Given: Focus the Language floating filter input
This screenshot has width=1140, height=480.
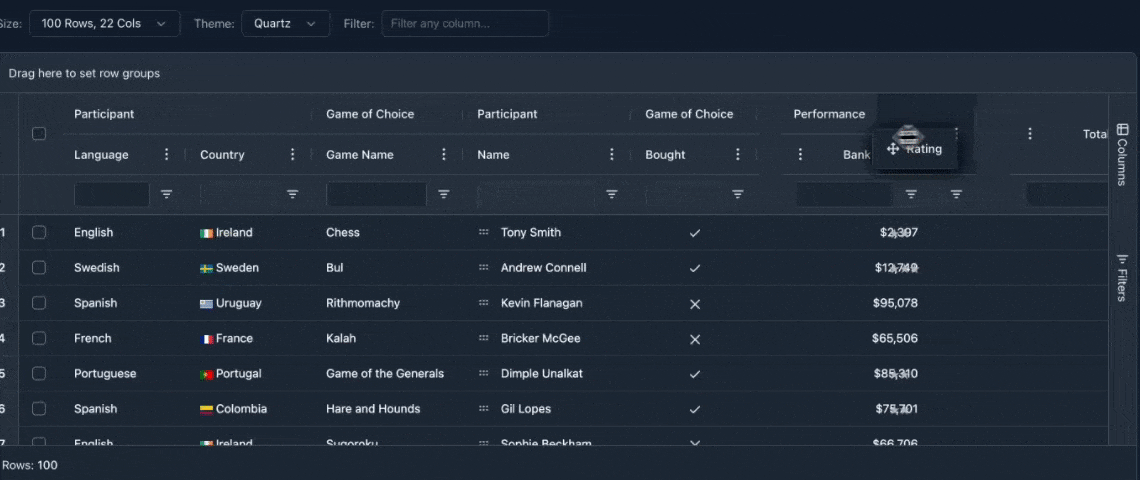Looking at the screenshot, I should [x=112, y=194].
